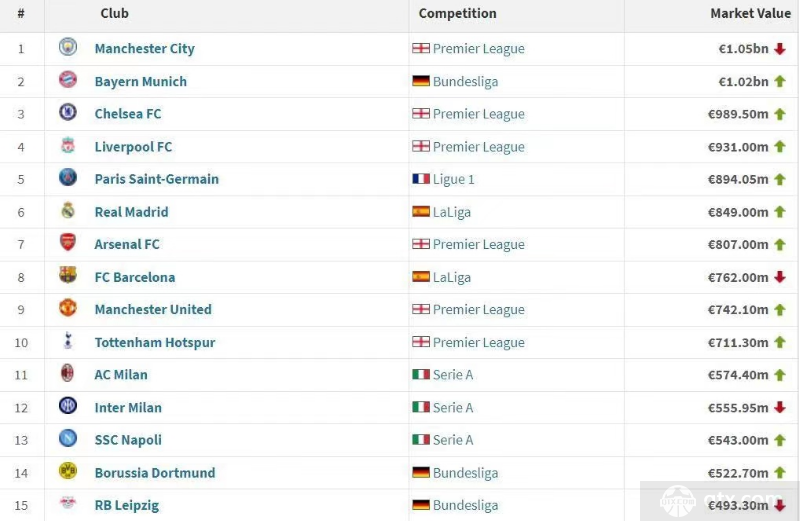800x521 pixels.
Task: Open the Arsenal FC club link
Action: (x=127, y=244)
